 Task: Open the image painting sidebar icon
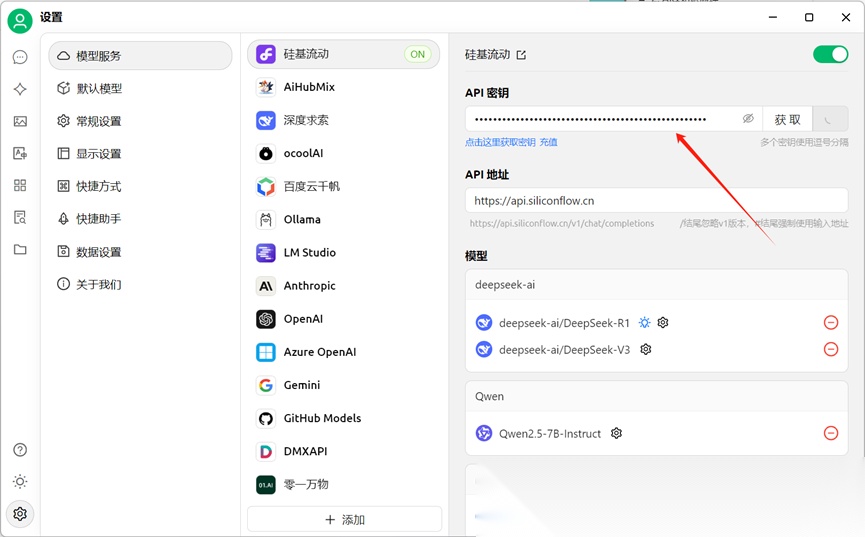pos(20,121)
